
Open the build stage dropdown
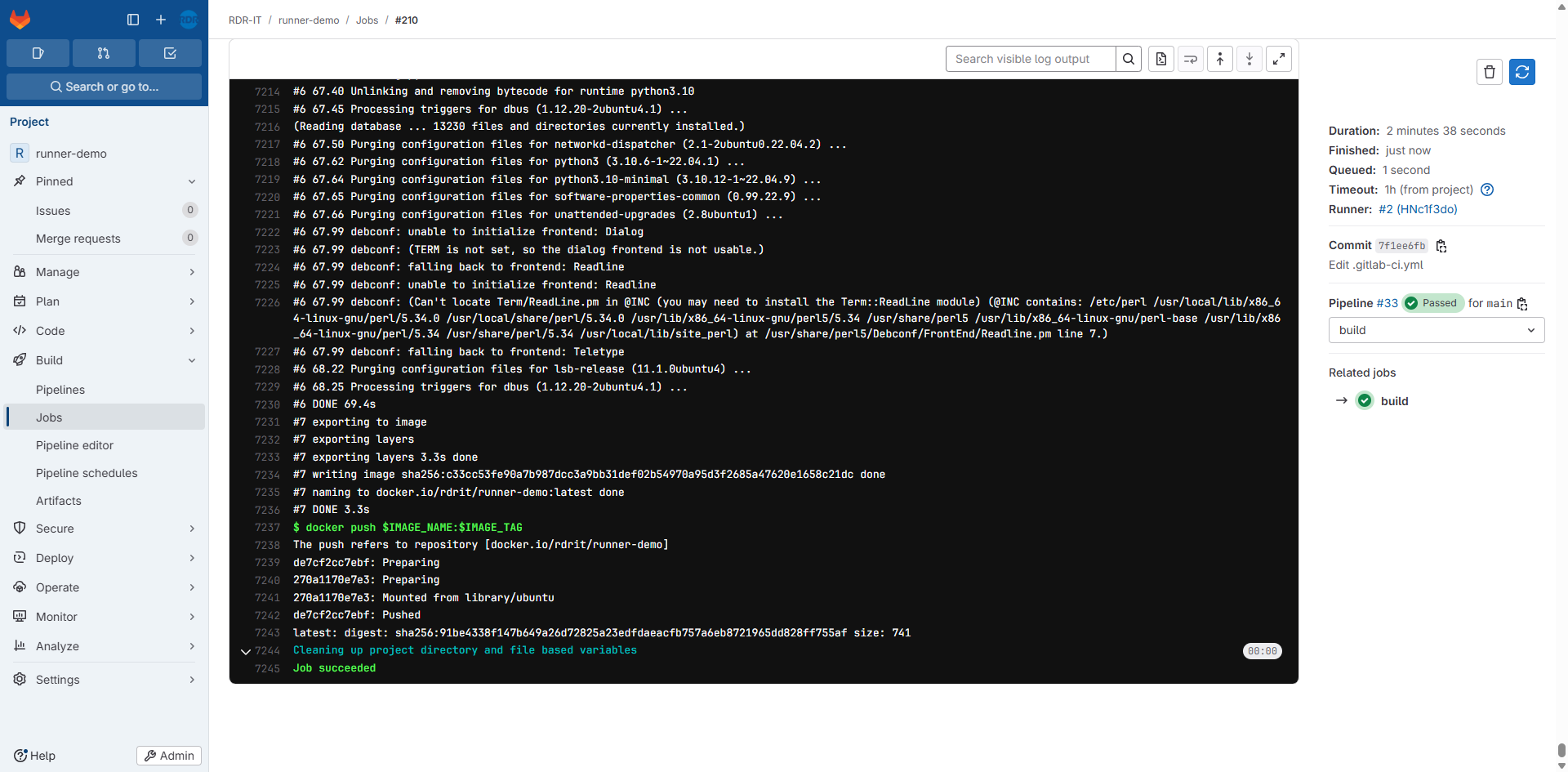click(1436, 330)
